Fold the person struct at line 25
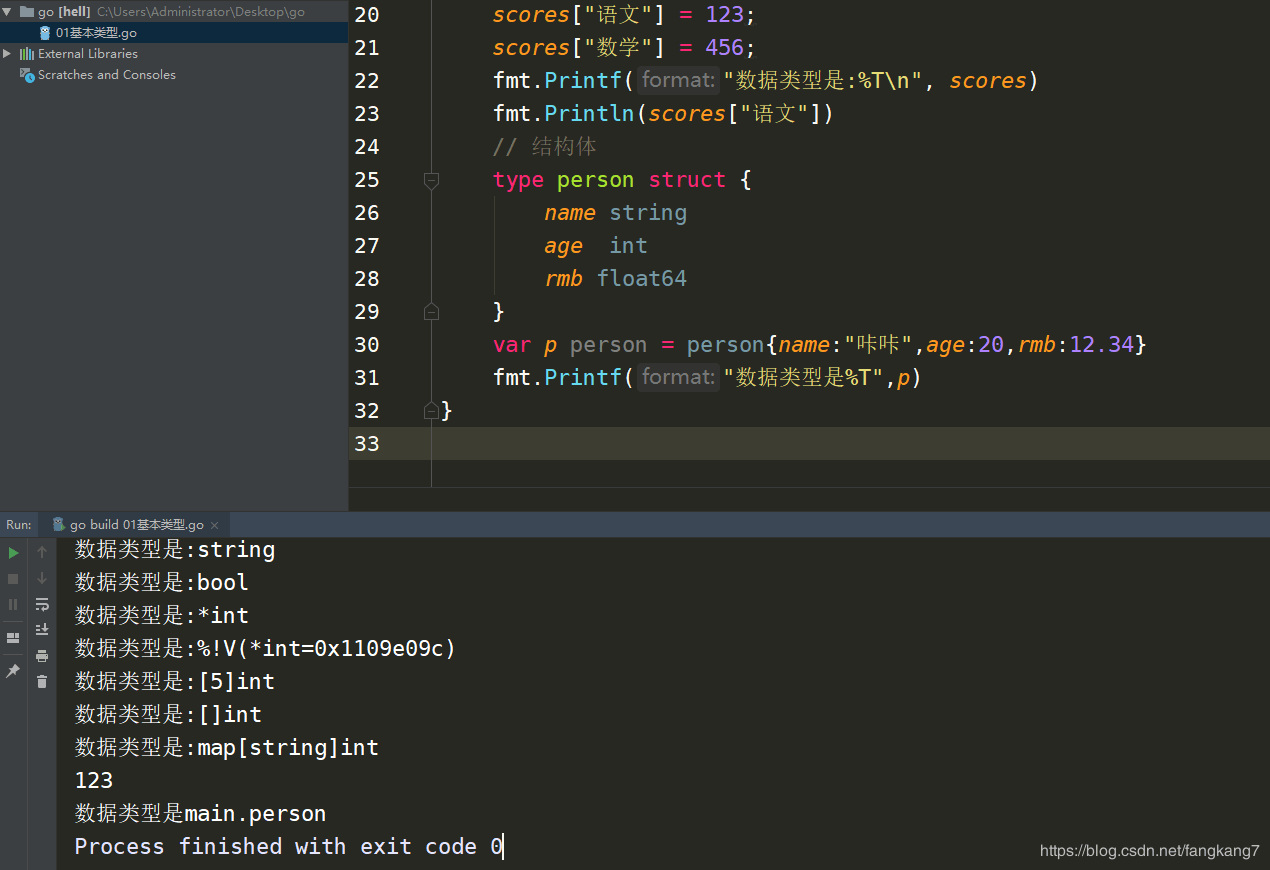Viewport: 1270px width, 870px height. [431, 180]
